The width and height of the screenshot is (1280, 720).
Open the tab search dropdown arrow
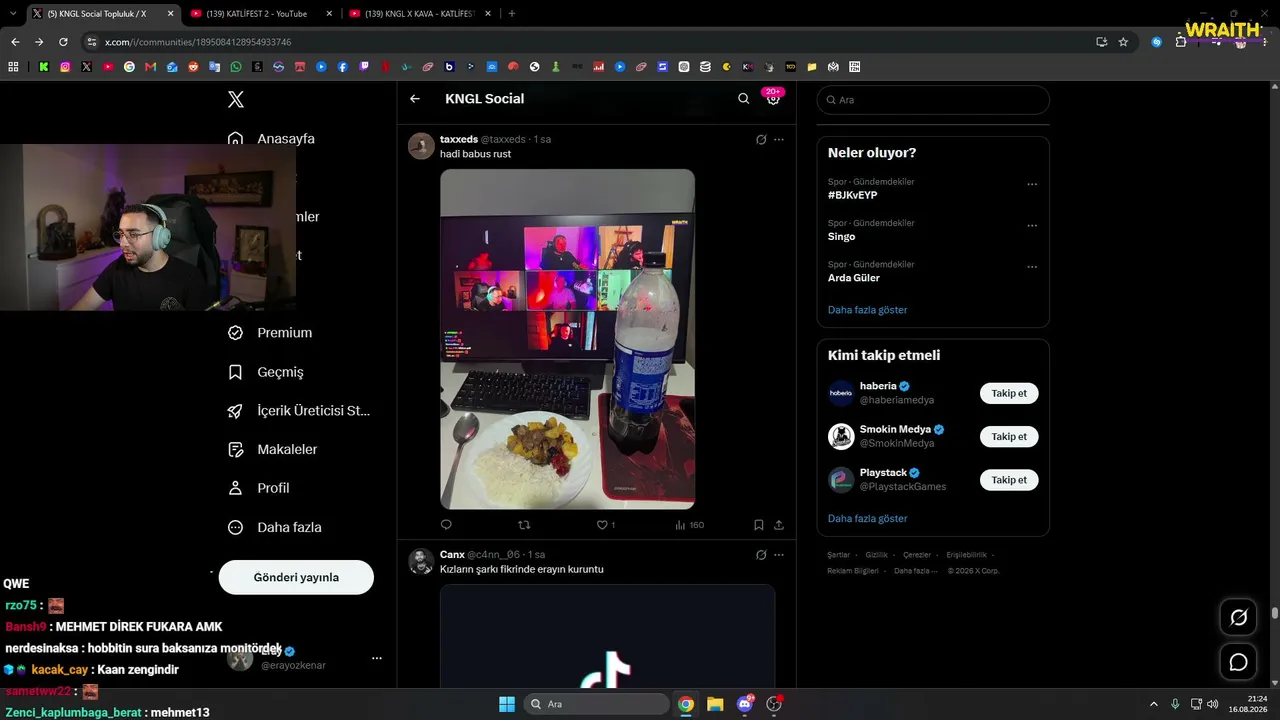click(12, 14)
